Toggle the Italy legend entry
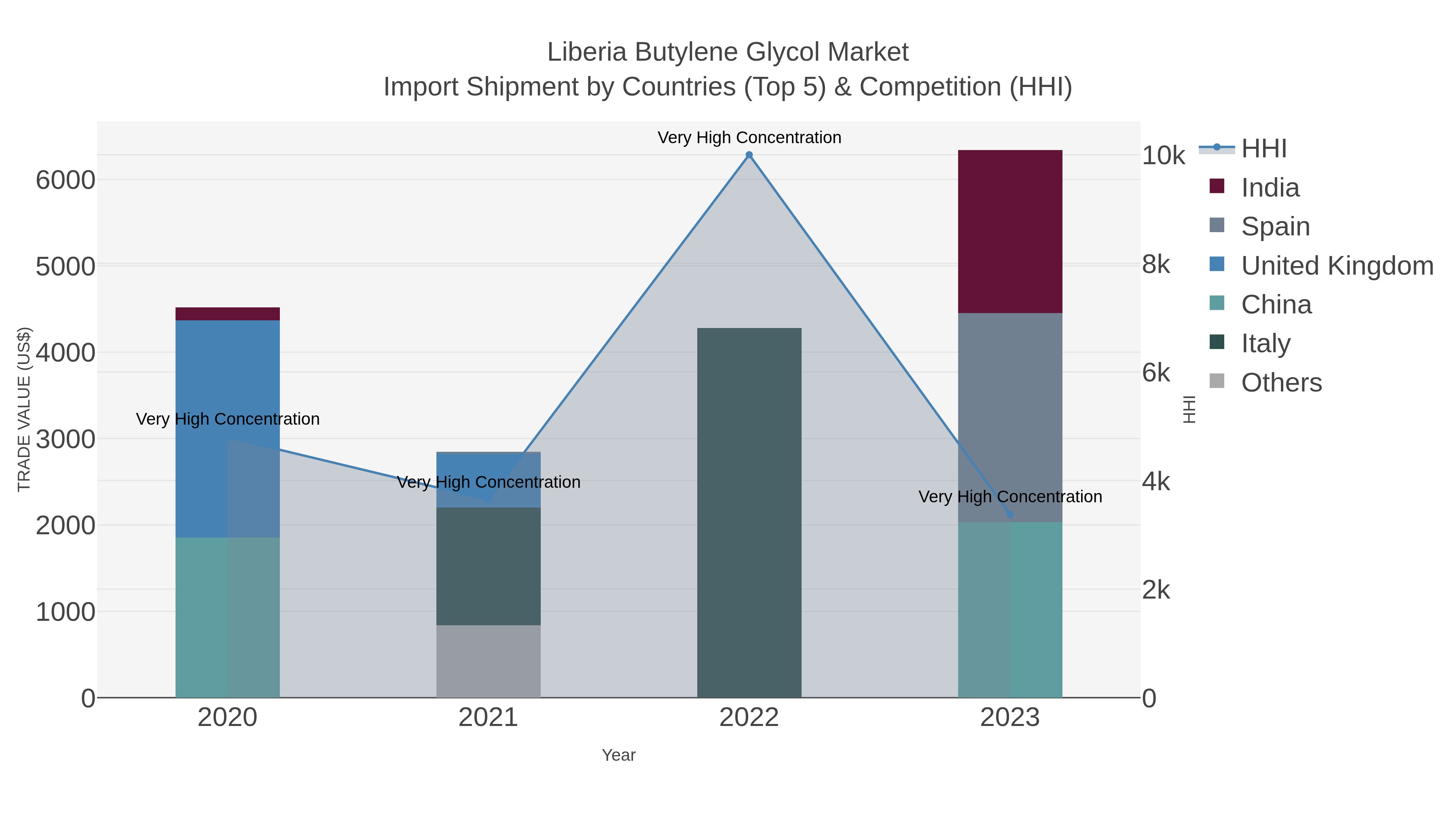Image resolution: width=1456 pixels, height=819 pixels. [x=1250, y=343]
